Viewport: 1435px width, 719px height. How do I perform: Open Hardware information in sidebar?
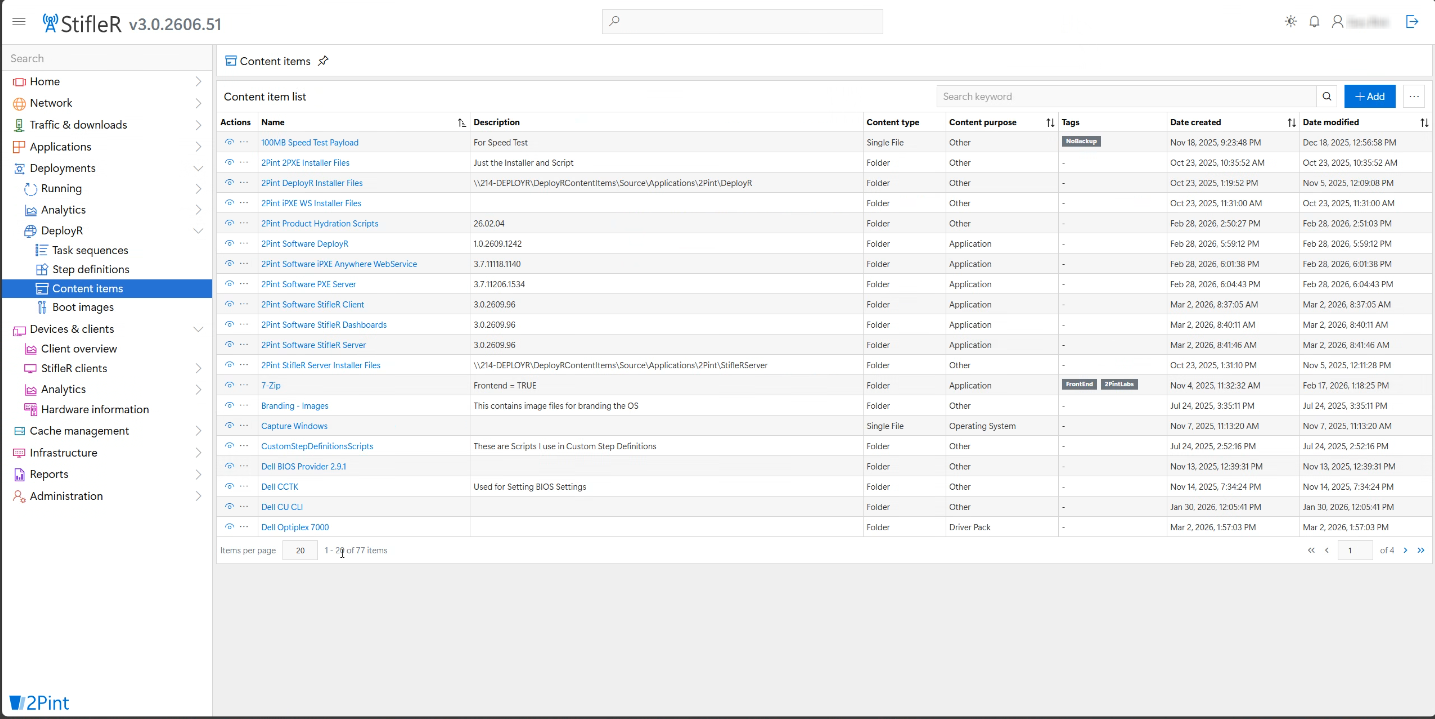[x=95, y=409]
